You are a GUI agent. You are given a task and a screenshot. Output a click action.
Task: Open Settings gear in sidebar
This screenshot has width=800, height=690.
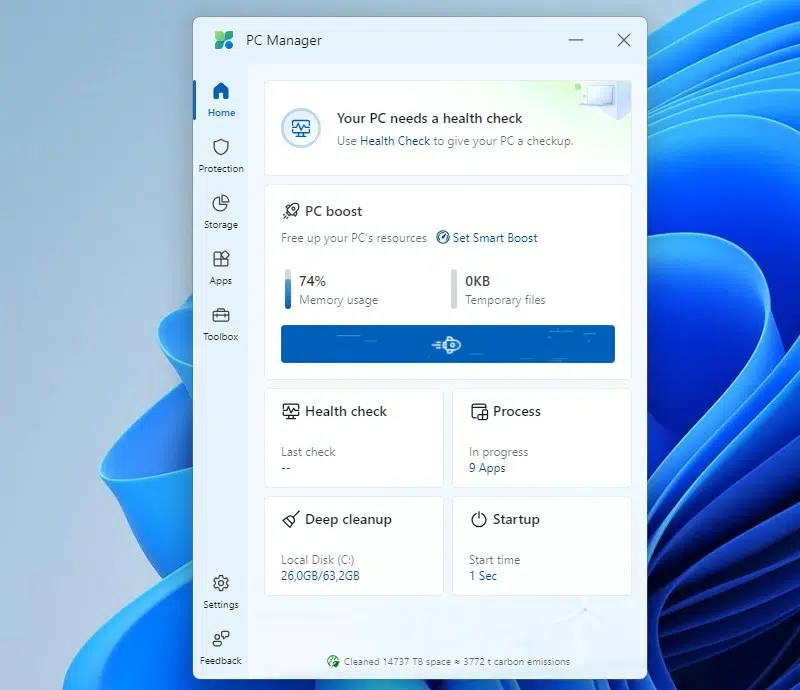tap(221, 590)
